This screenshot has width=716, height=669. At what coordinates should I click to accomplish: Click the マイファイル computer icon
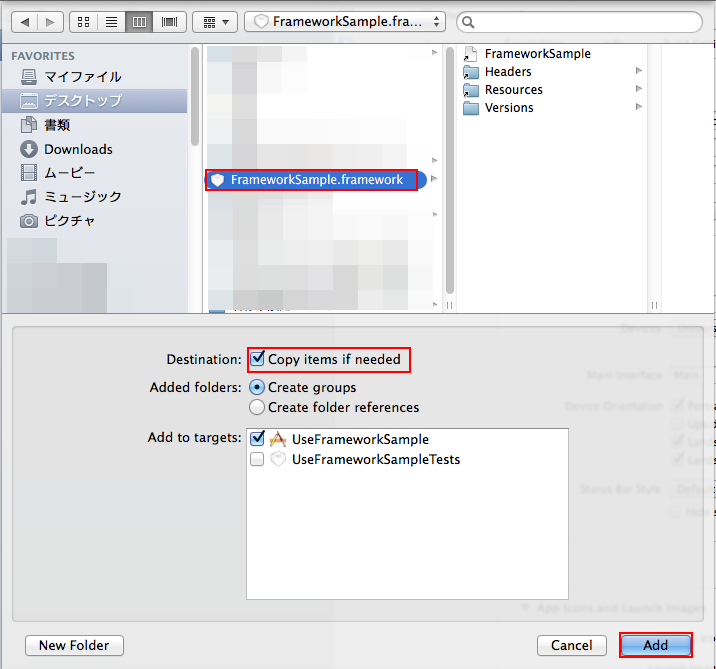[x=29, y=77]
